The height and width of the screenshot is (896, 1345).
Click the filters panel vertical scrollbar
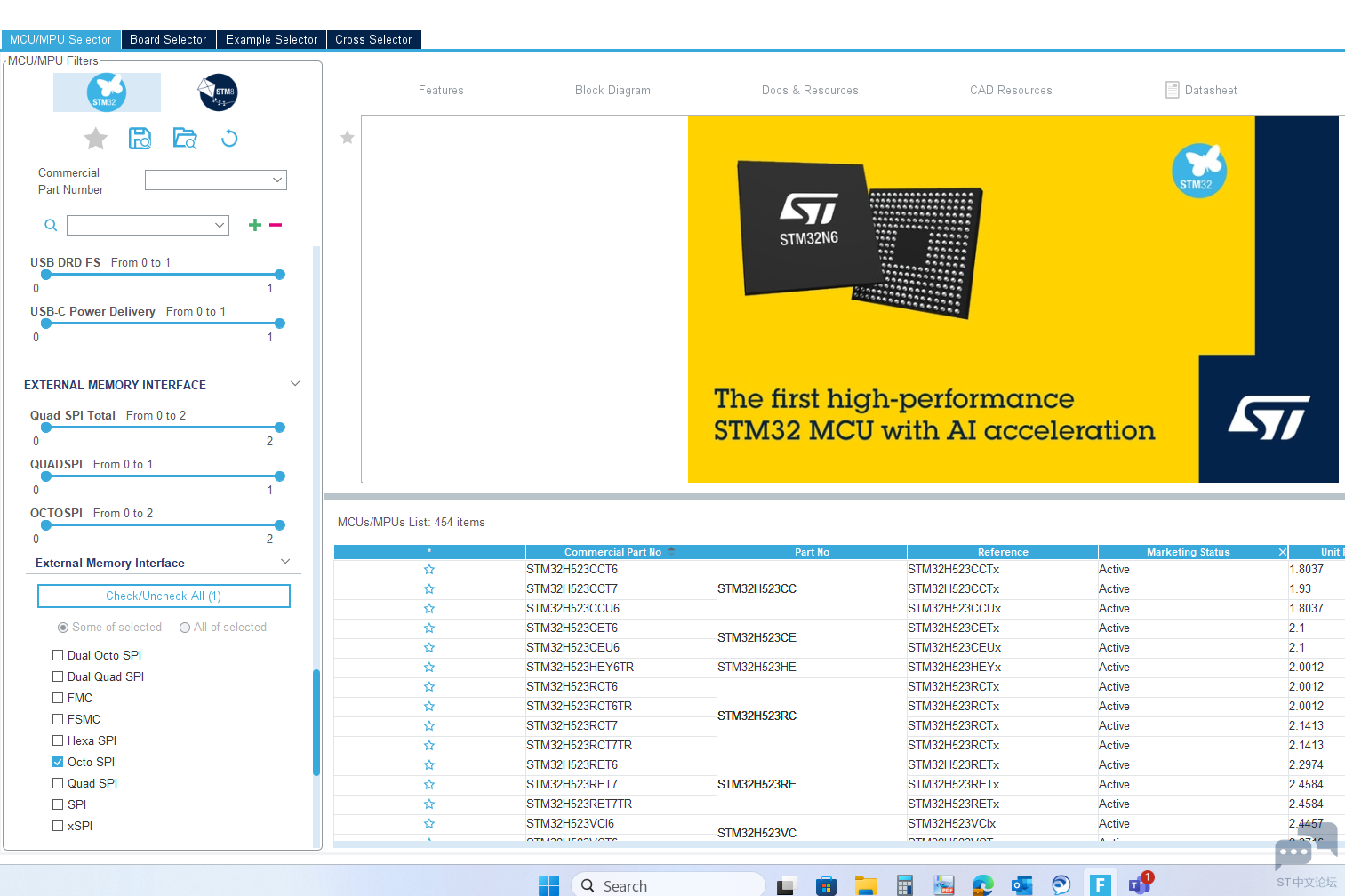point(316,722)
